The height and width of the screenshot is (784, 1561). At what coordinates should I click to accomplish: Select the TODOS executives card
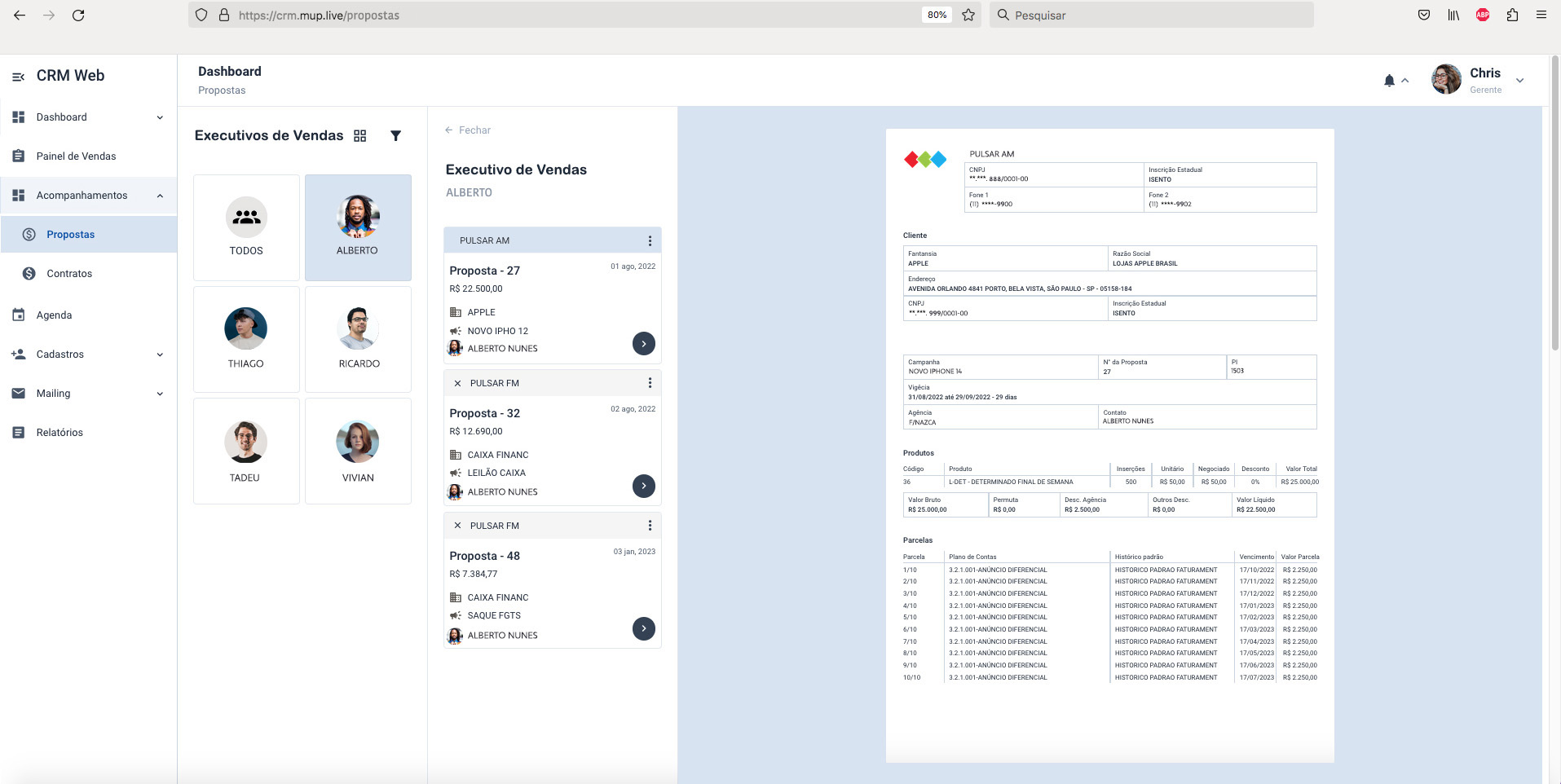246,227
